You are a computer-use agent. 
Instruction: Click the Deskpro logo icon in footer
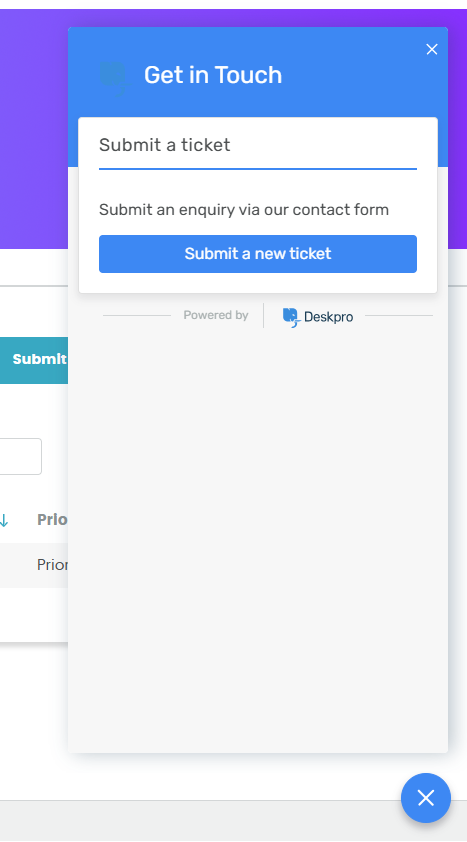tap(290, 317)
